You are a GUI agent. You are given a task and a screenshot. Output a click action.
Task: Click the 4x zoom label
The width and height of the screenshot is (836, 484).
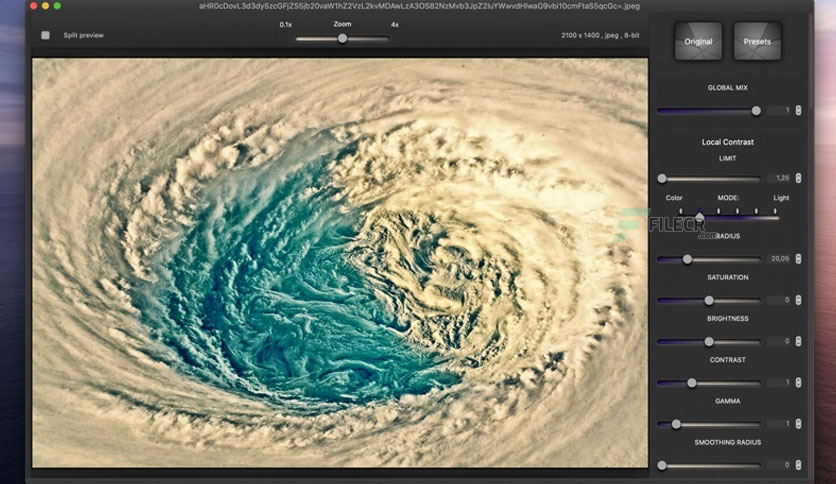[395, 25]
